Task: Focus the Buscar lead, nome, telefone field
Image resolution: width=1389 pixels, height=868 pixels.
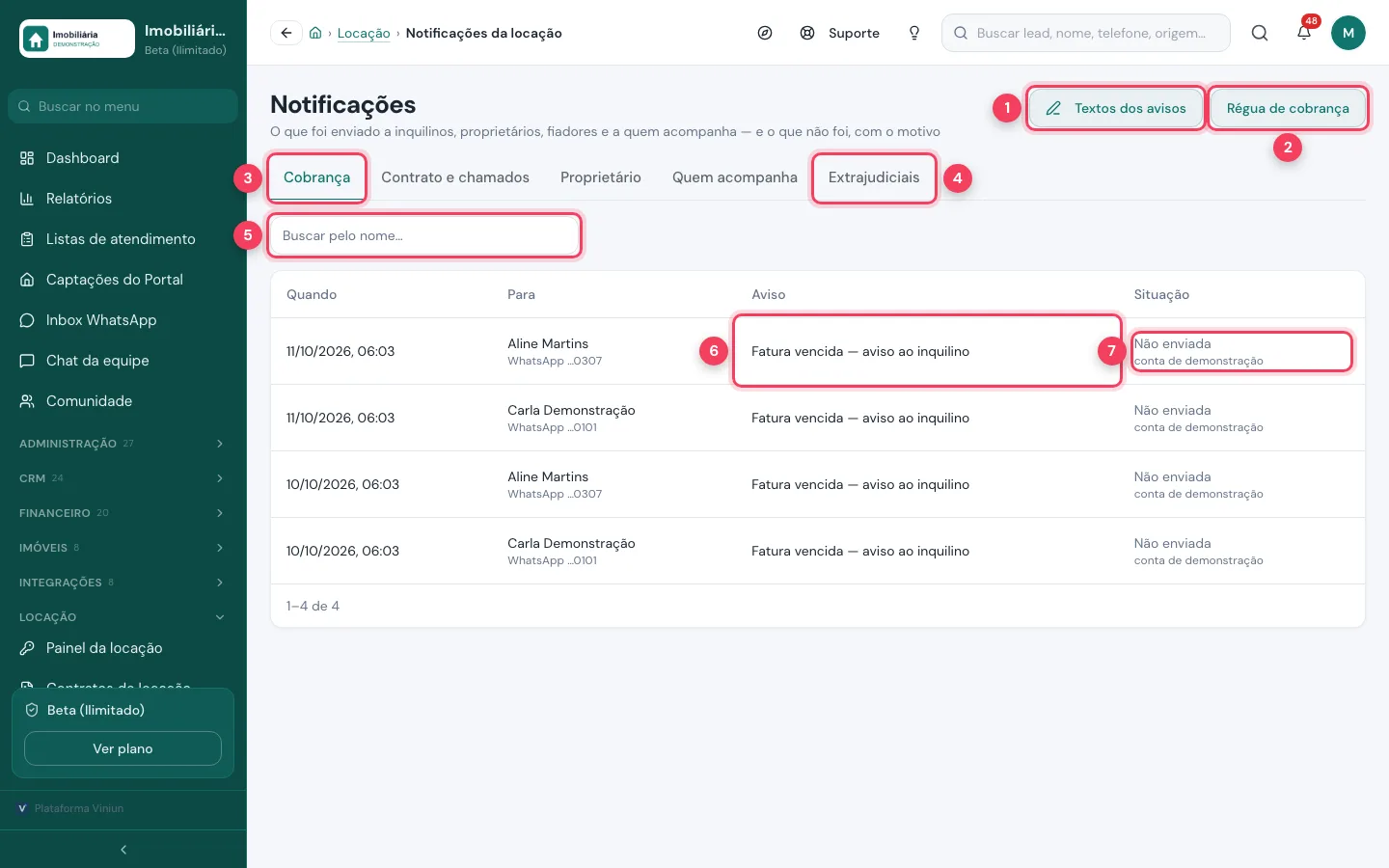Action: coord(1086,33)
